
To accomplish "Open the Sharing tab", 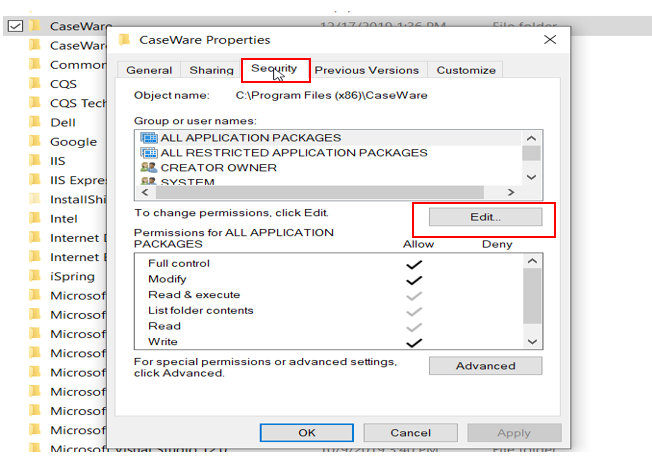I will 211,70.
